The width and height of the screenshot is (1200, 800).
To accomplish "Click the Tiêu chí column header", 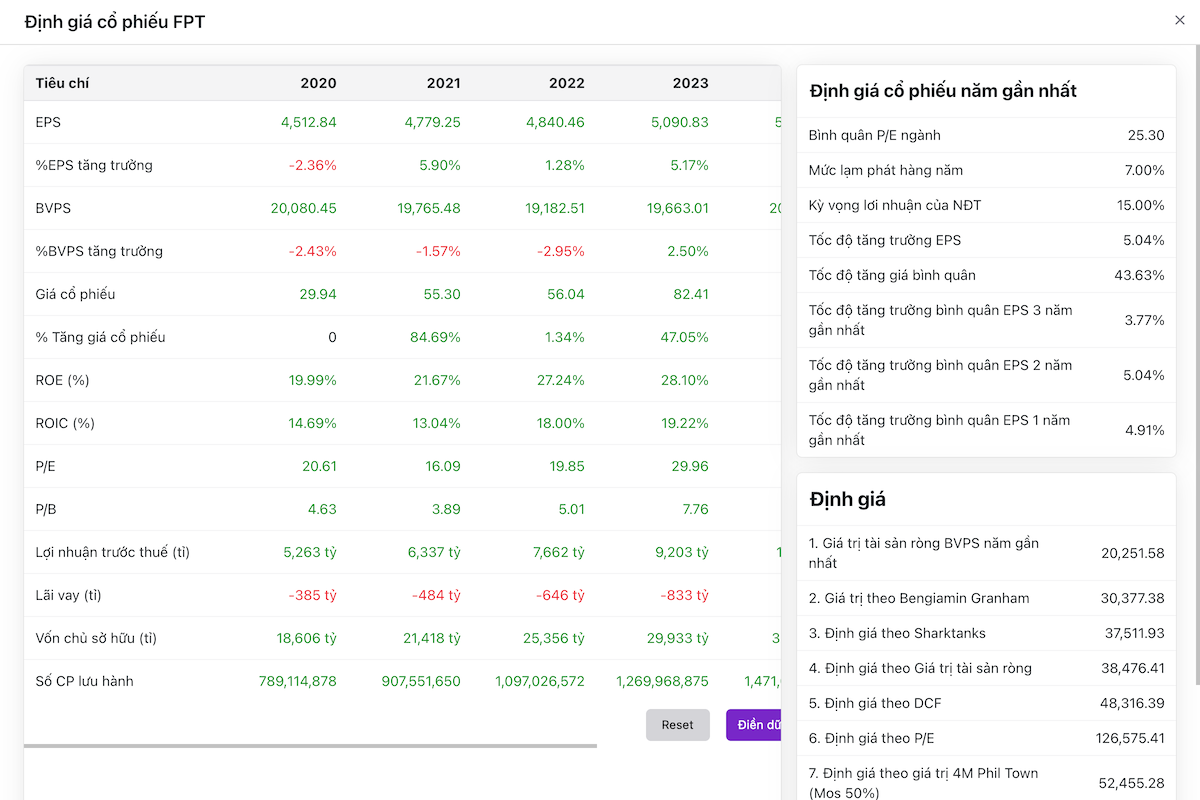I will [62, 83].
